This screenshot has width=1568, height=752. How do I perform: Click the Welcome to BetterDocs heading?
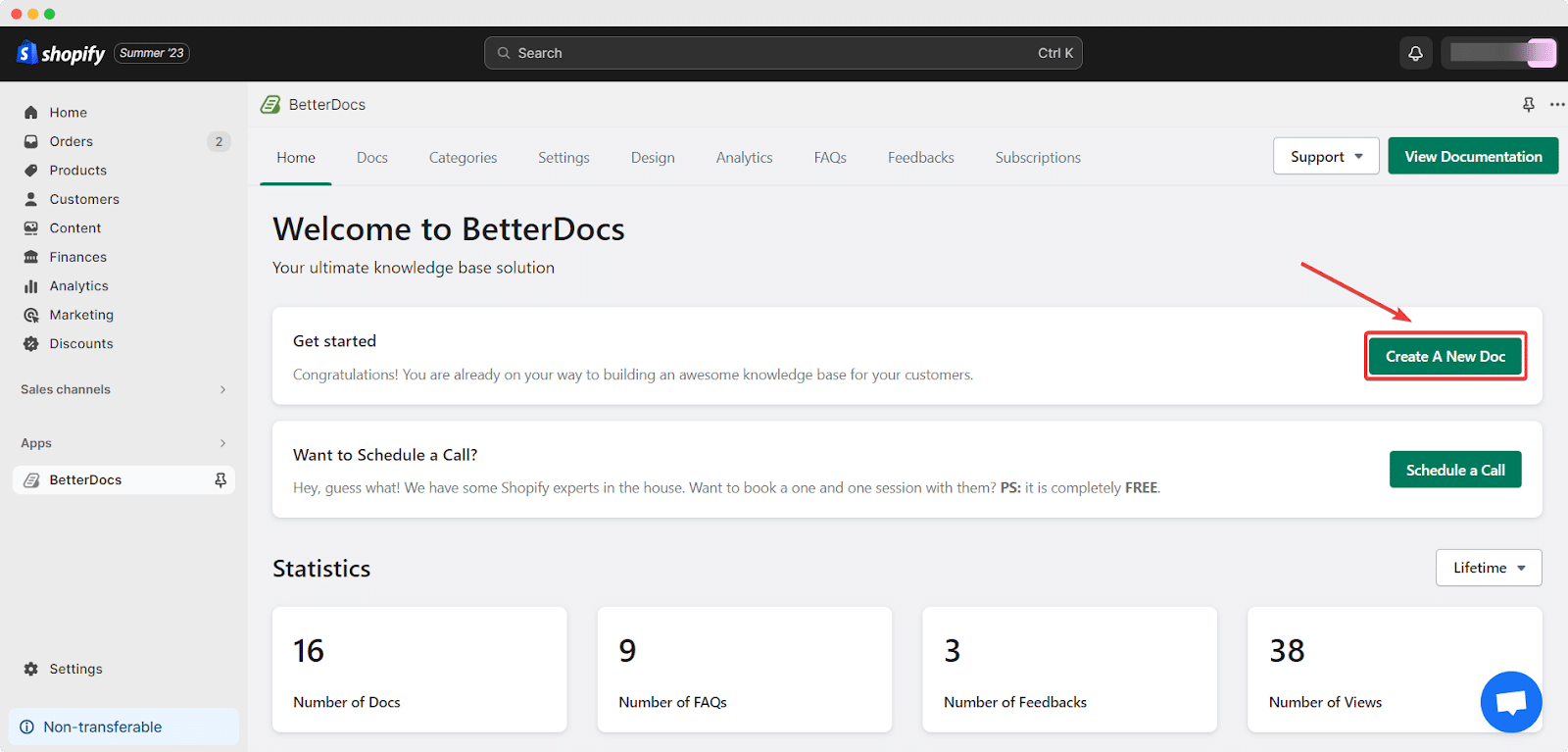point(449,229)
